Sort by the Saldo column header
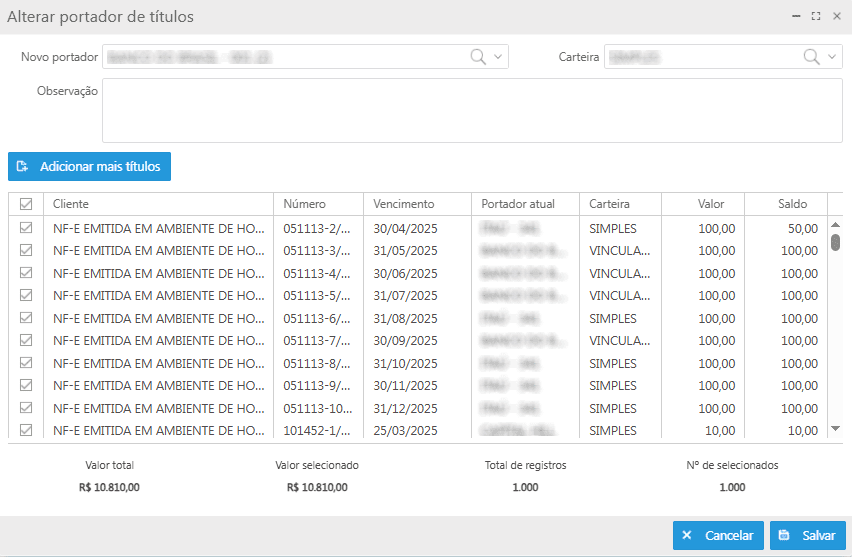Viewport: 852px width, 557px height. click(792, 204)
